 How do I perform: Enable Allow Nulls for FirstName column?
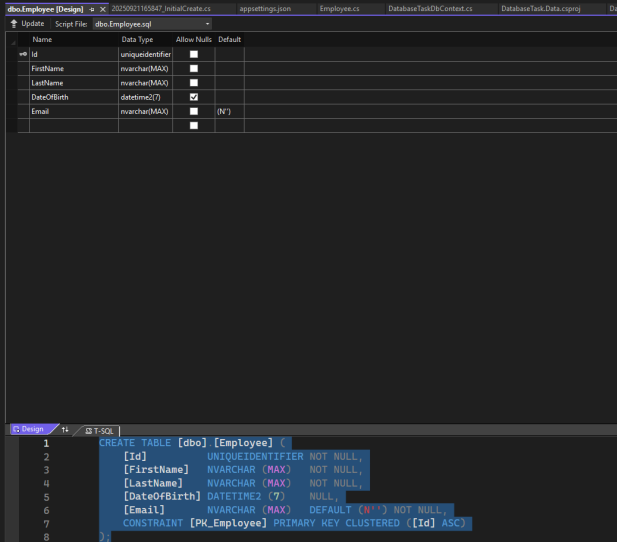194,68
